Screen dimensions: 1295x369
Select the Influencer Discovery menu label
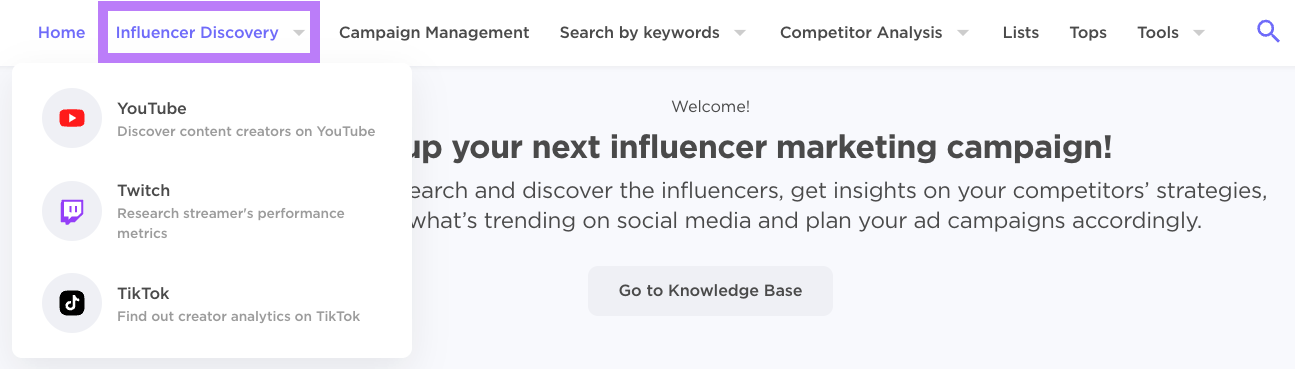point(197,32)
